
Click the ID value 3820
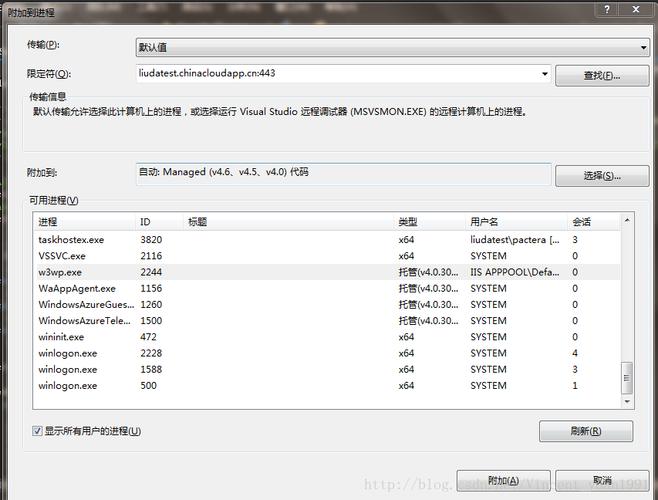pos(151,240)
